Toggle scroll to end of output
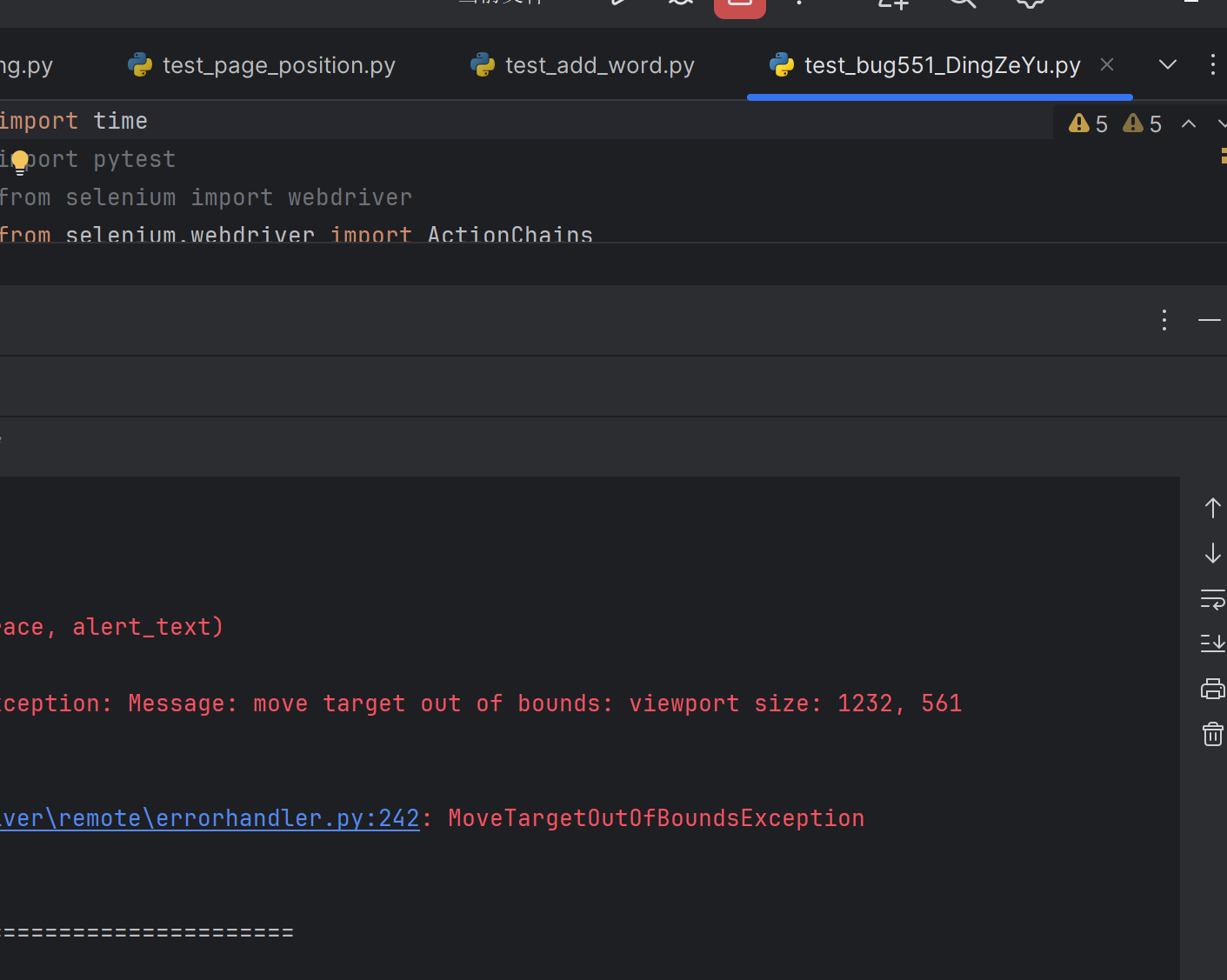This screenshot has width=1227, height=980. tap(1212, 643)
